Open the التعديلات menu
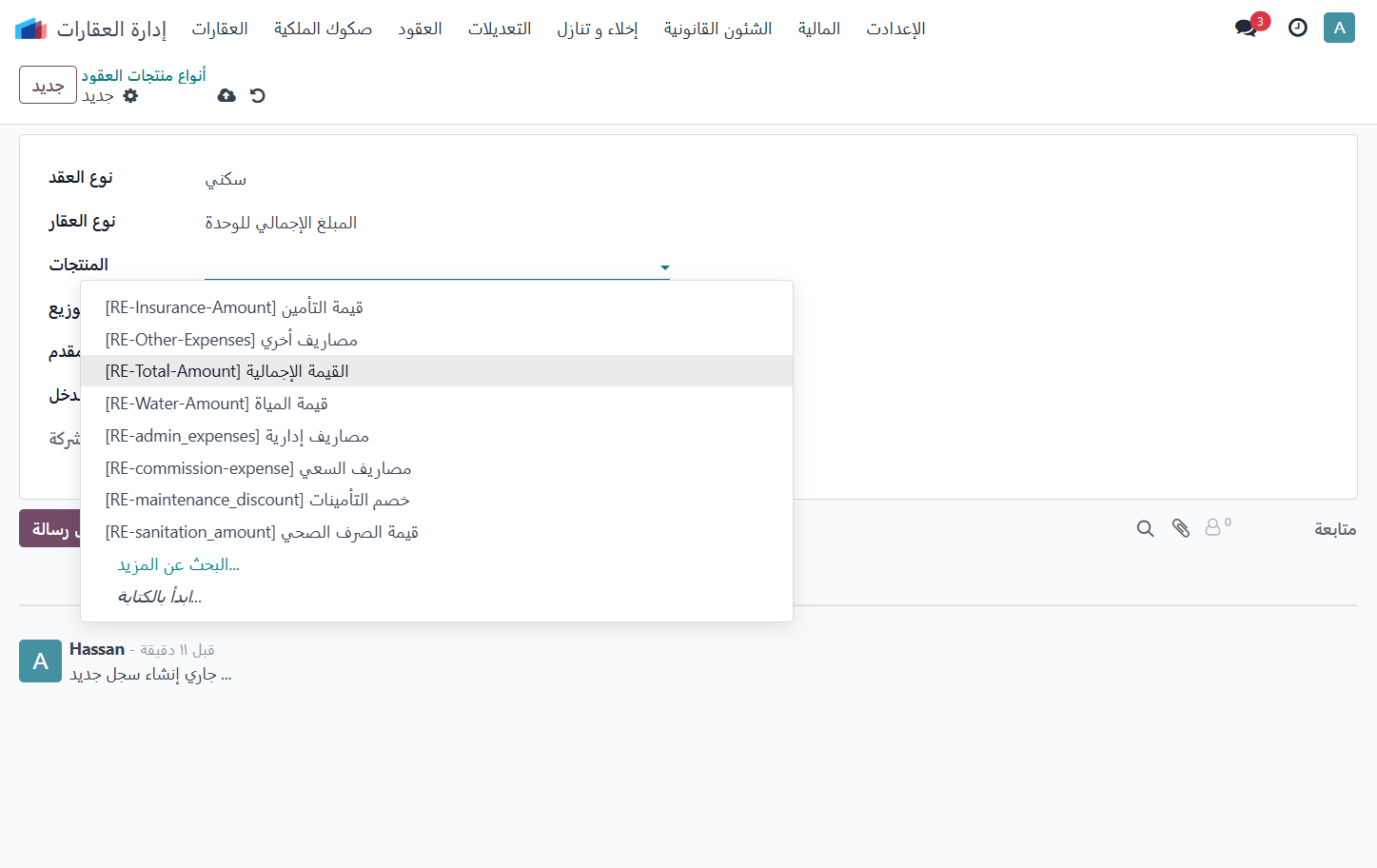1377x868 pixels. (x=500, y=29)
